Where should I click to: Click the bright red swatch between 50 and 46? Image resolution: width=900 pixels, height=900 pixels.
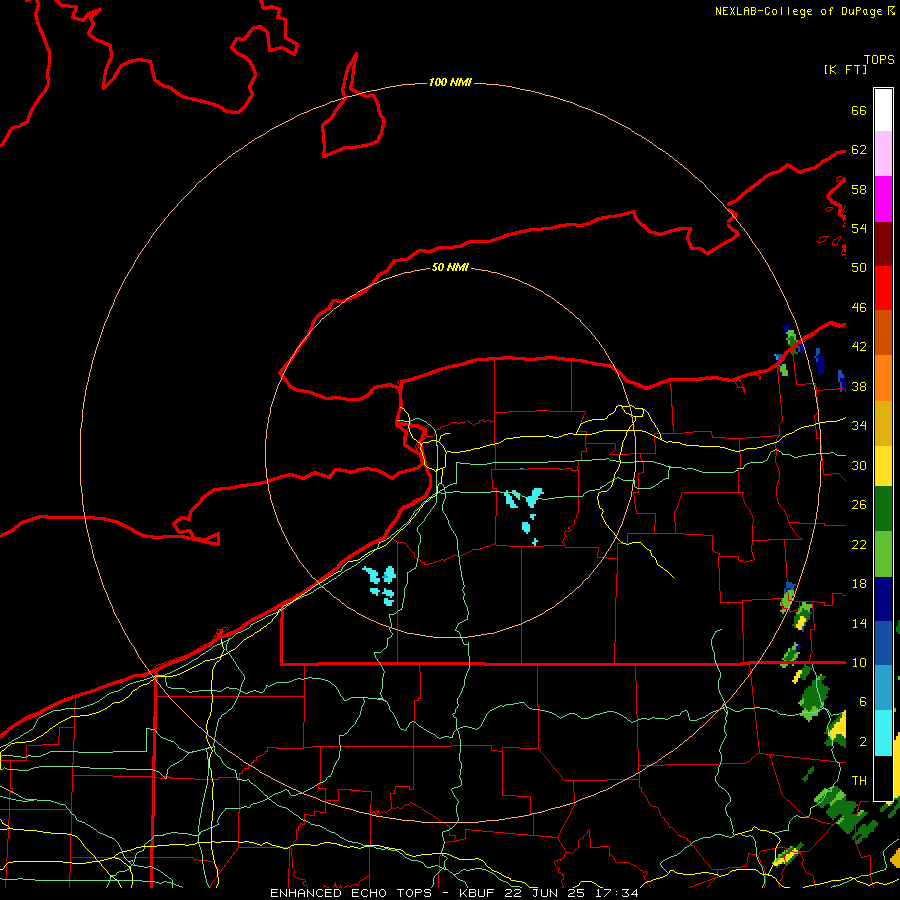883,288
